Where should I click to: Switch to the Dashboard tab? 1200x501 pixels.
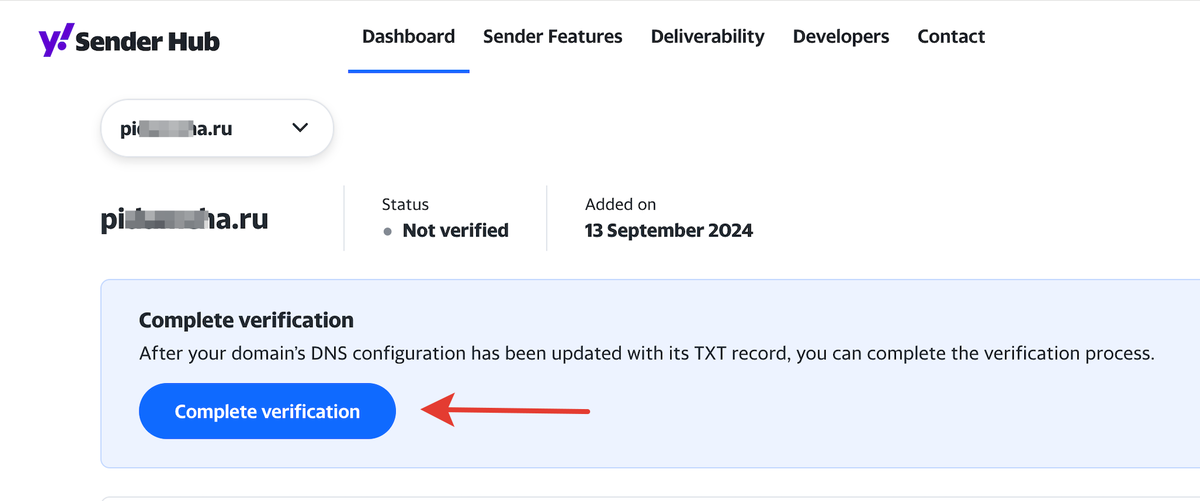tap(408, 37)
